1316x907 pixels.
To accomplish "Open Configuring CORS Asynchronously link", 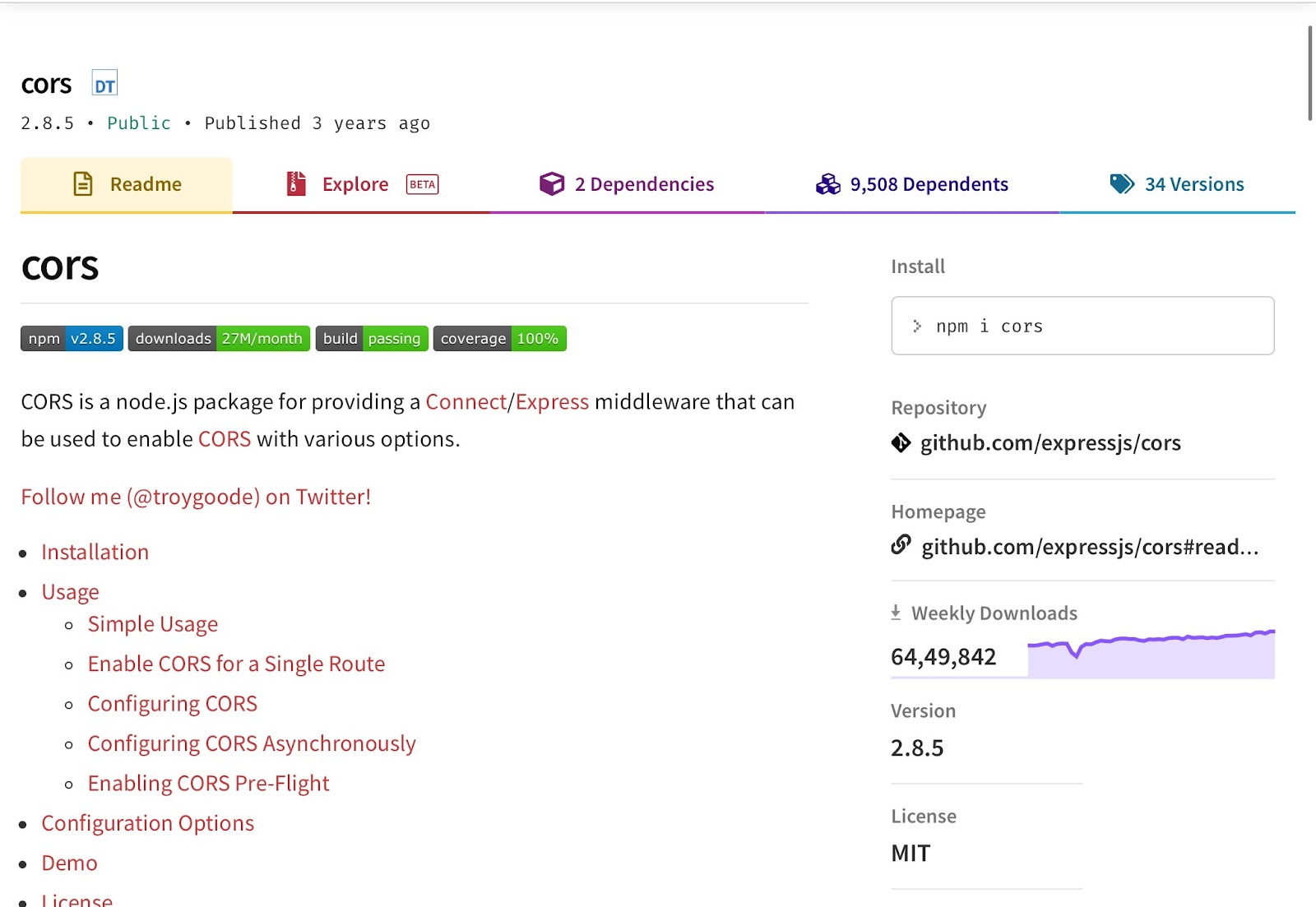I will tap(252, 743).
